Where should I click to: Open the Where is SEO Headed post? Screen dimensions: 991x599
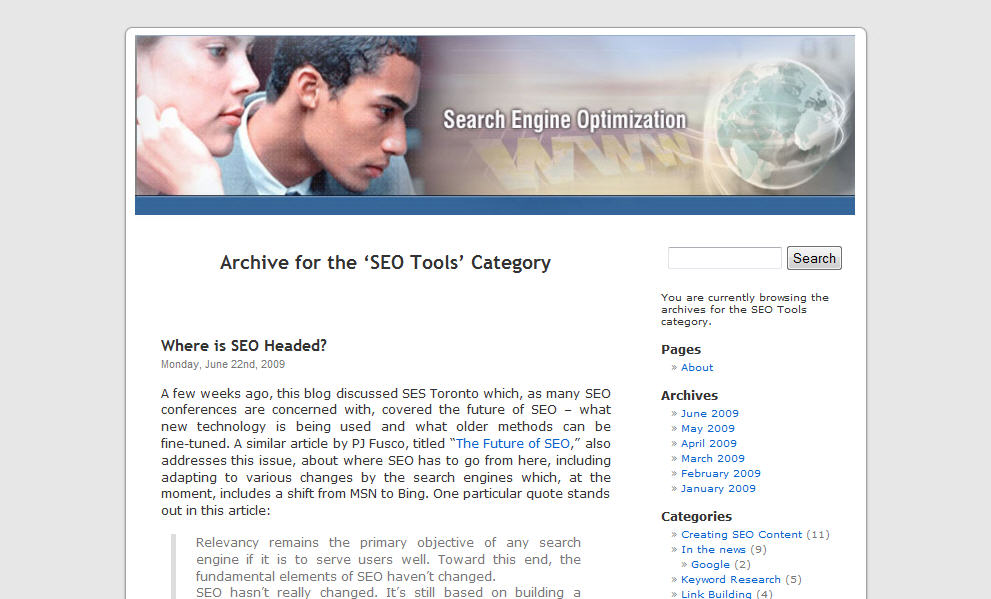coord(243,345)
